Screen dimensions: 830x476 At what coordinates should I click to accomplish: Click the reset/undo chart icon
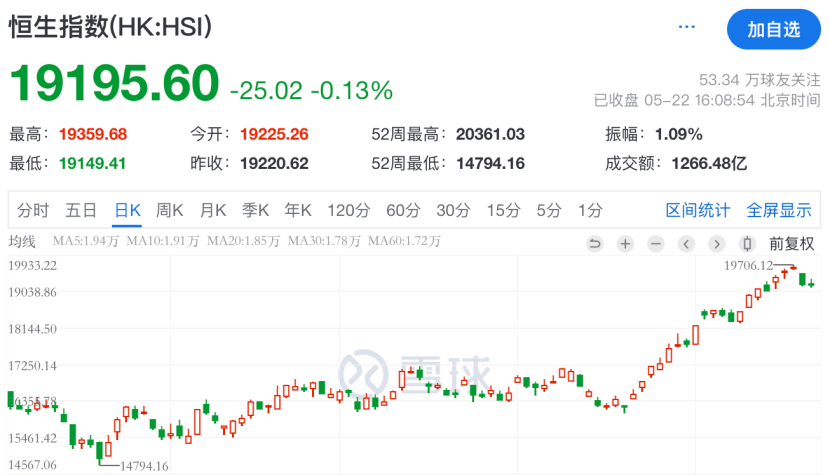[595, 244]
